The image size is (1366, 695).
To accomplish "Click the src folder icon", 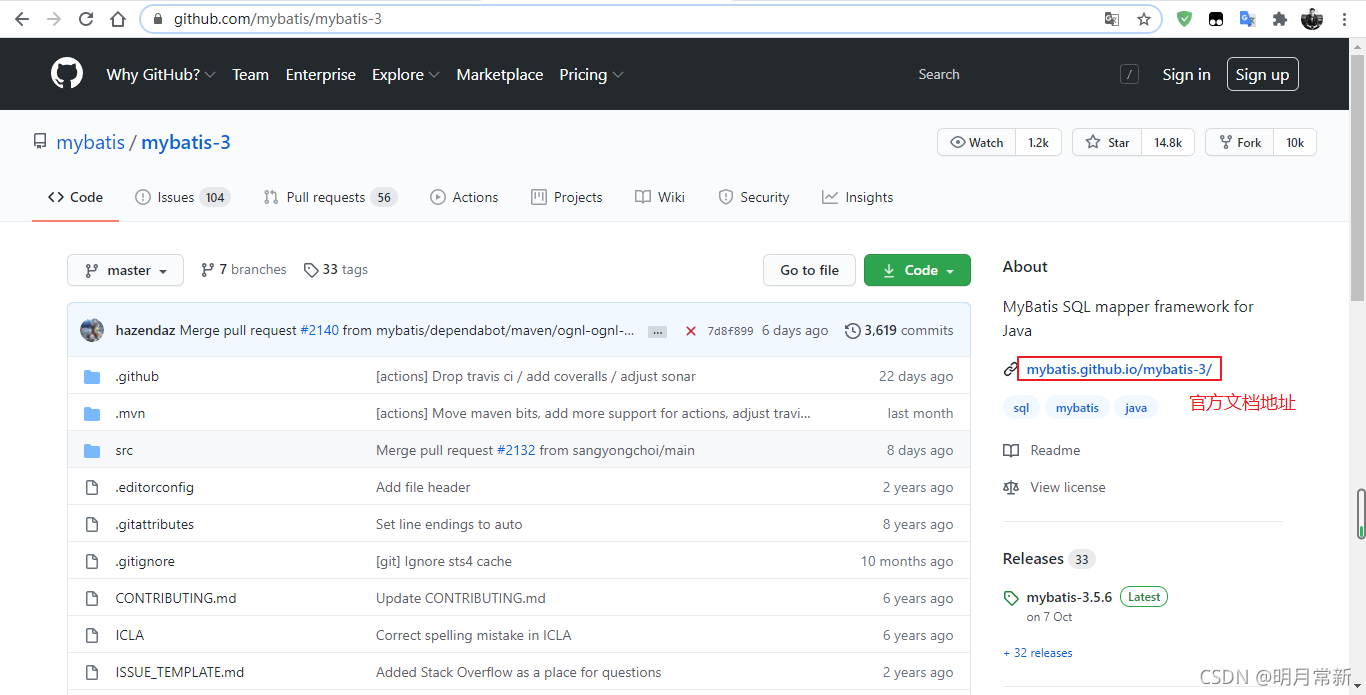I will tap(92, 451).
